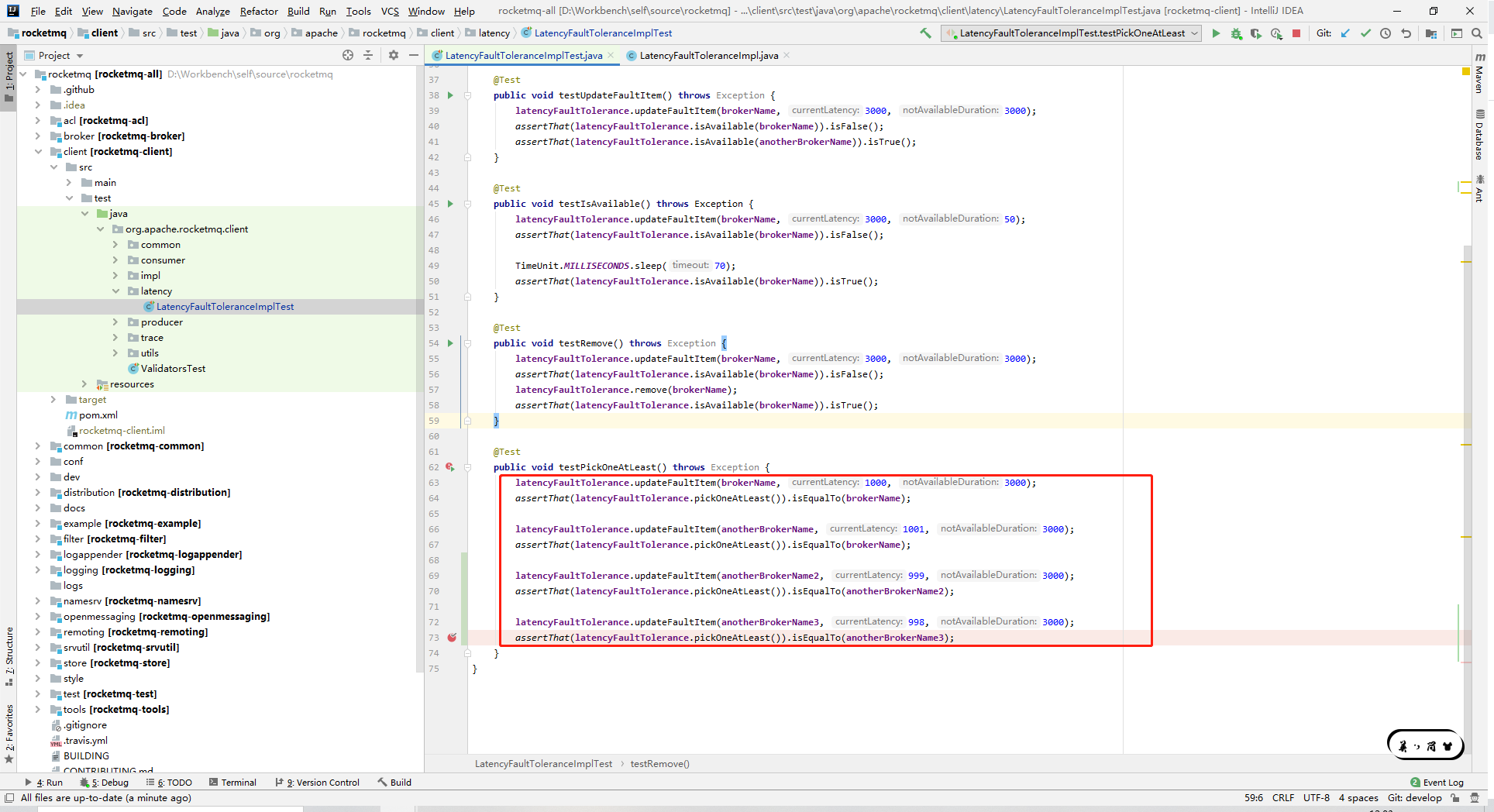1494x812 pixels.
Task: Collapse the client [rocketmq-client] module
Action: pos(38,151)
